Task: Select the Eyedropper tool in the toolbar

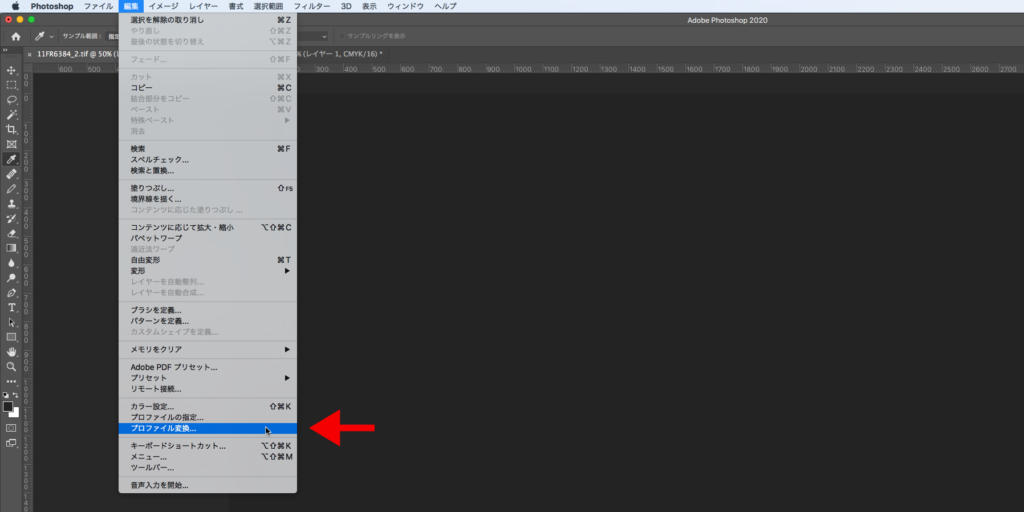Action: click(x=11, y=159)
